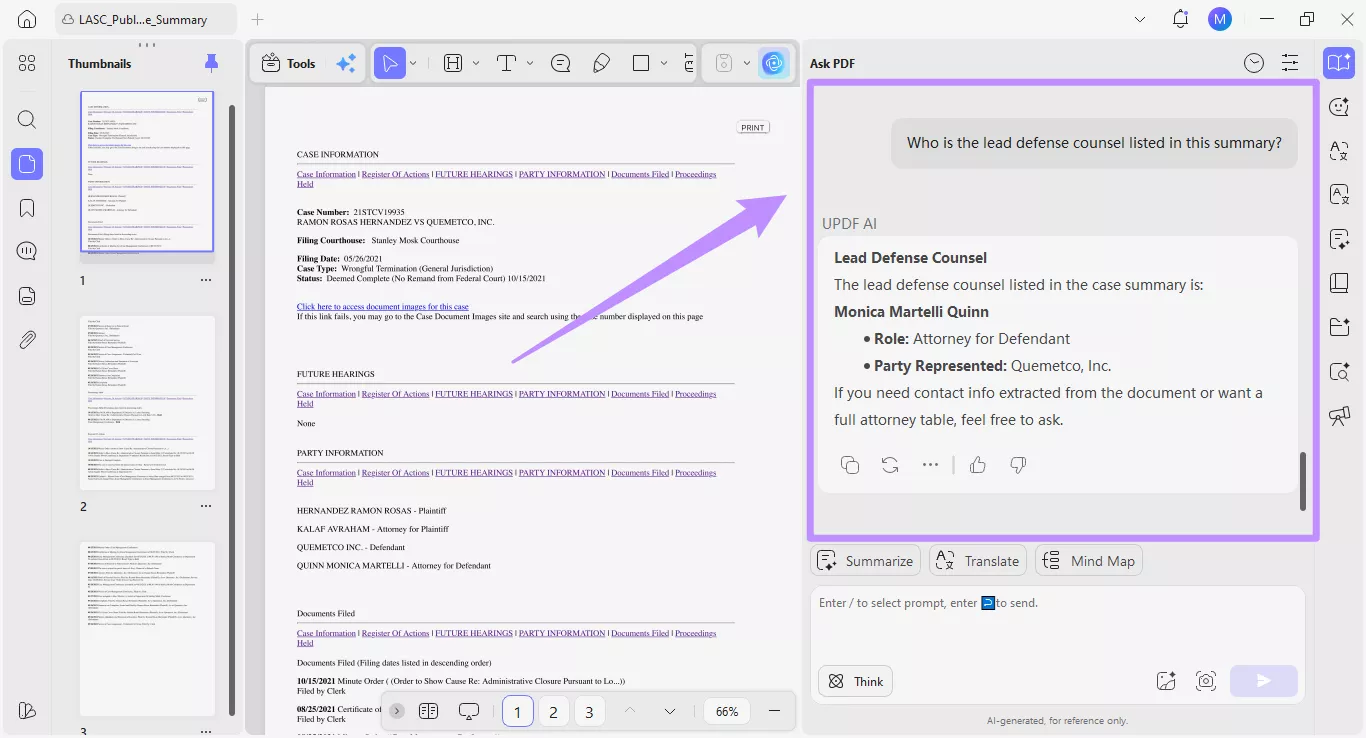This screenshot has height=738, width=1366.
Task: Open more options under the AI answer
Action: 930,465
